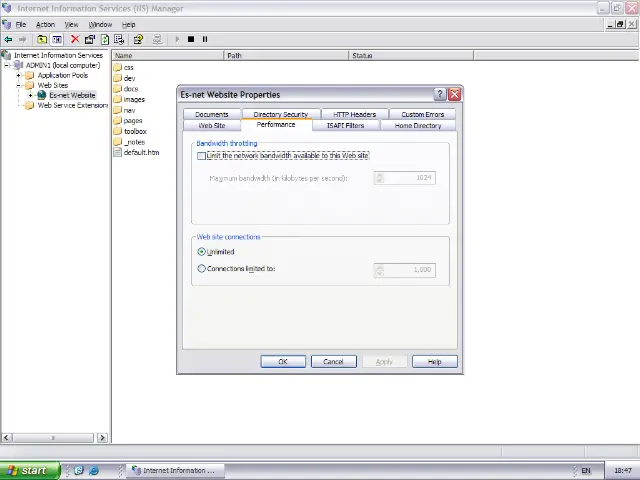Screen dimensions: 640x480
Task: Switch to the Home Directory tab
Action: [418, 125]
